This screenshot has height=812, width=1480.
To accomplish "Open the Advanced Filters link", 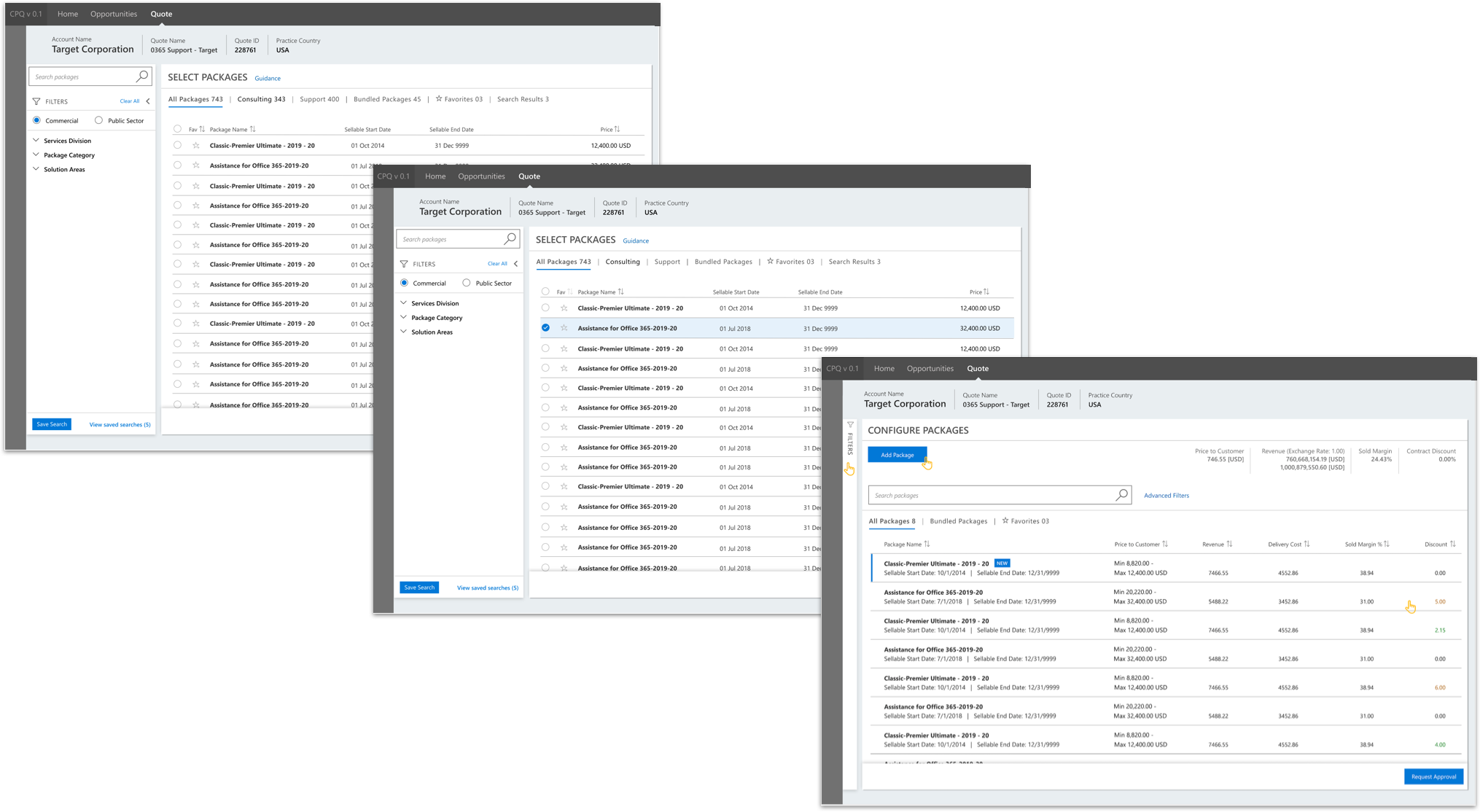I will point(1166,496).
